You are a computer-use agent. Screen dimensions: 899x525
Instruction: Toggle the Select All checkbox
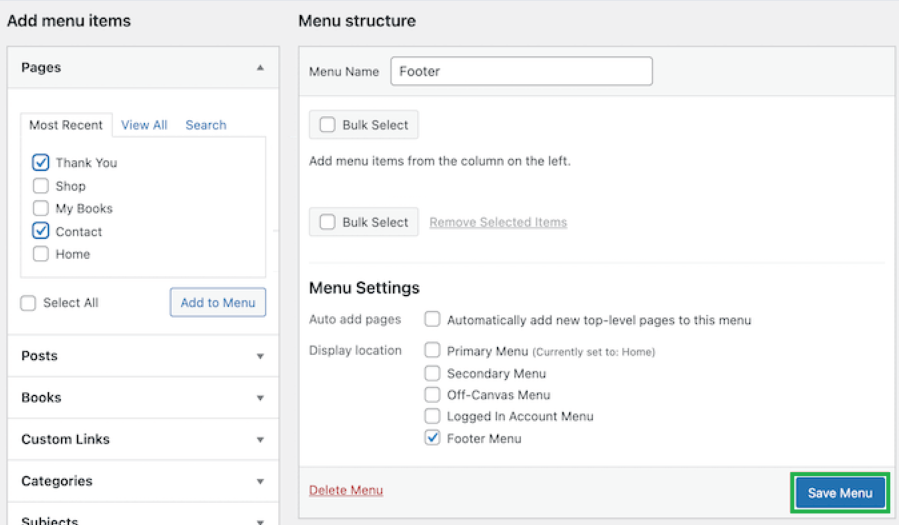pyautogui.click(x=28, y=303)
